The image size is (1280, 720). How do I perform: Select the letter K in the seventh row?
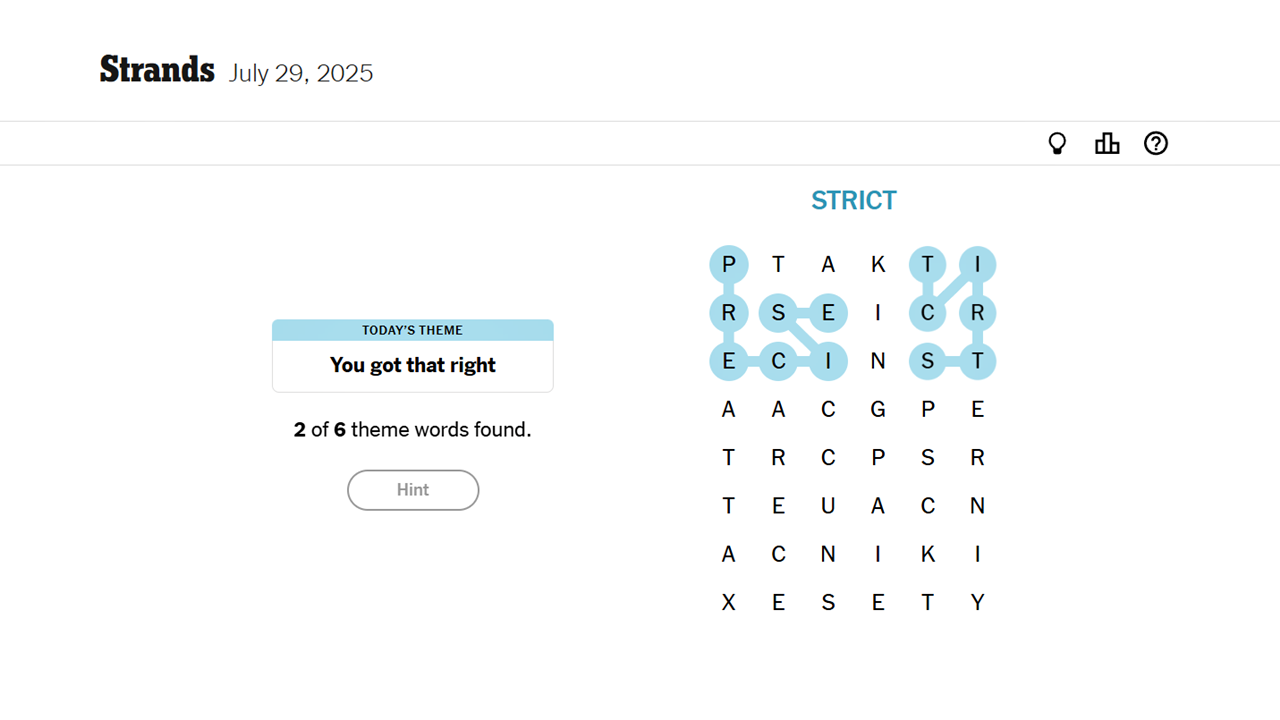click(x=928, y=553)
